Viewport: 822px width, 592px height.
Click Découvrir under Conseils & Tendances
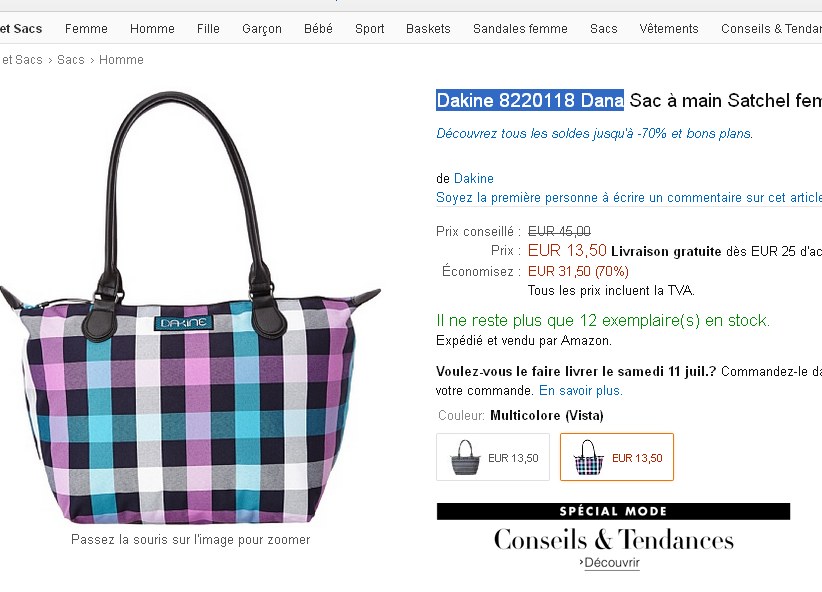click(x=612, y=563)
